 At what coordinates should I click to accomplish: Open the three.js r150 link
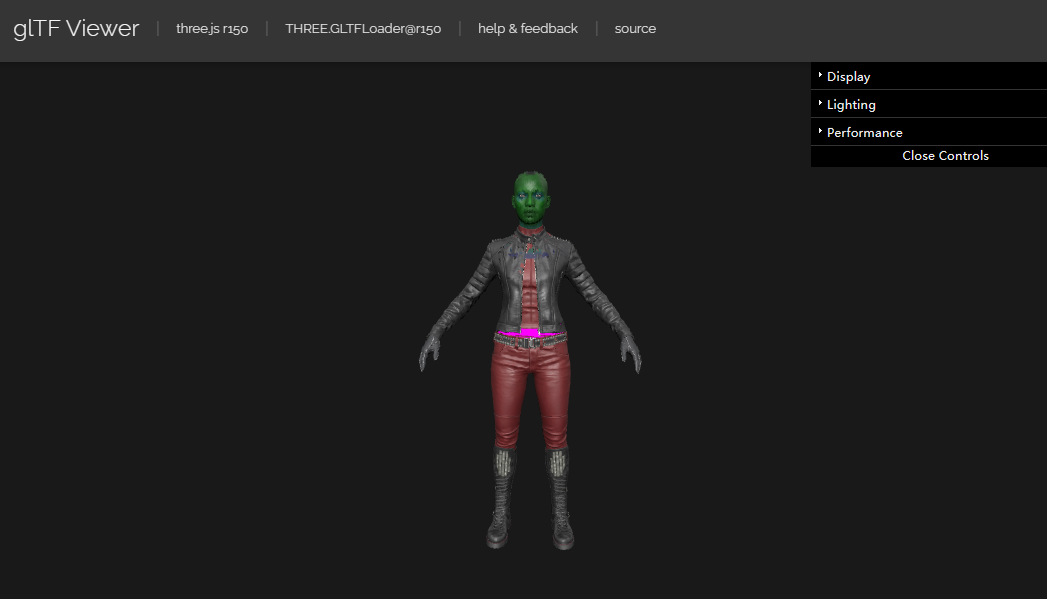click(212, 29)
